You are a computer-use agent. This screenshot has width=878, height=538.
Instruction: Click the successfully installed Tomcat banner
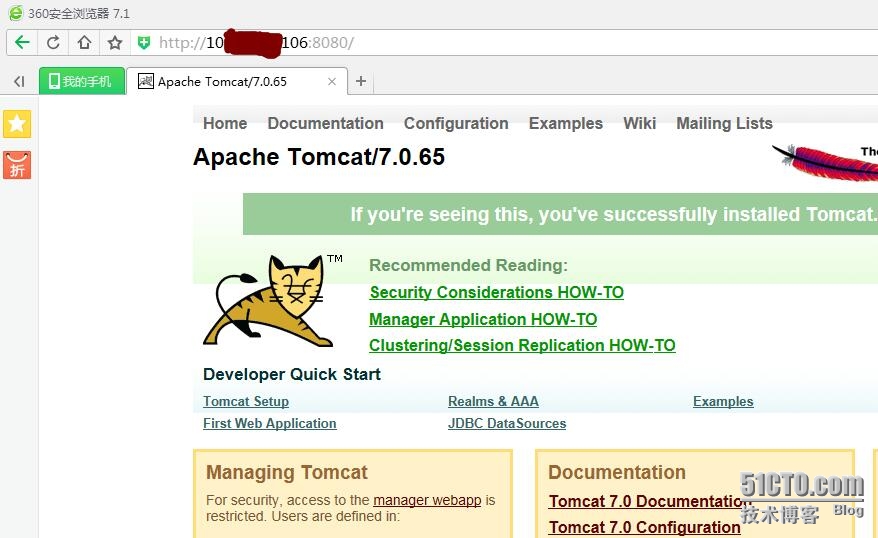click(561, 214)
